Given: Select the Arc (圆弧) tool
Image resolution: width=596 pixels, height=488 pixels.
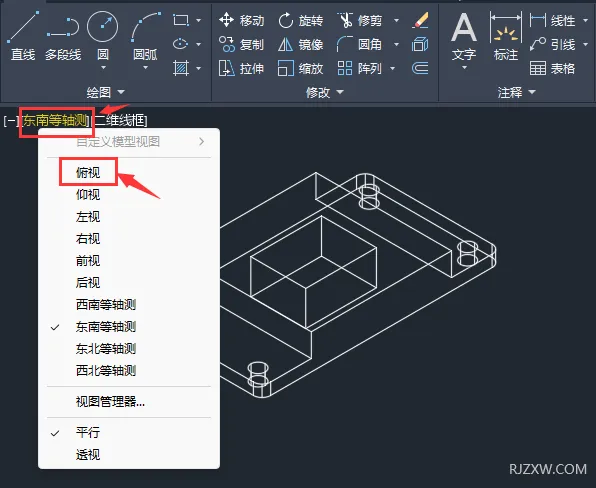Looking at the screenshot, I should 145,36.
